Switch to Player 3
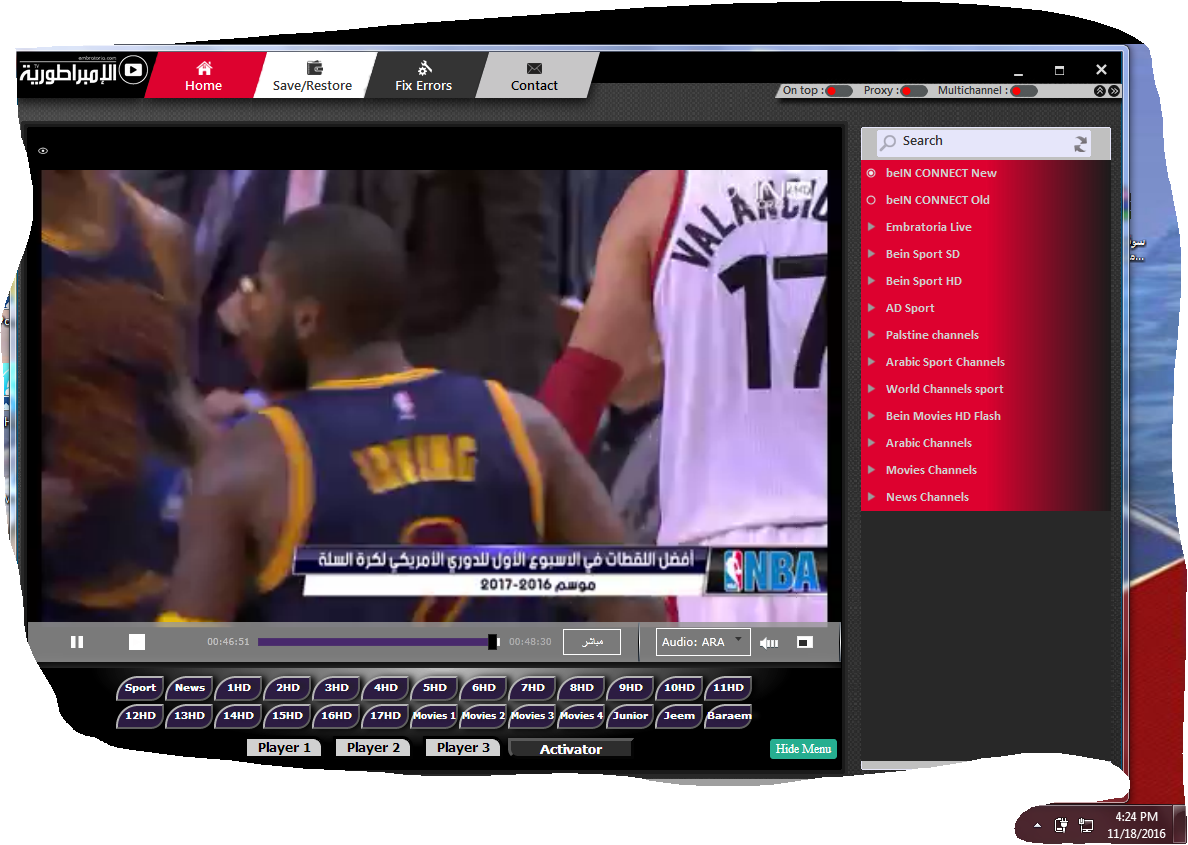This screenshot has width=1188, height=845. [463, 748]
